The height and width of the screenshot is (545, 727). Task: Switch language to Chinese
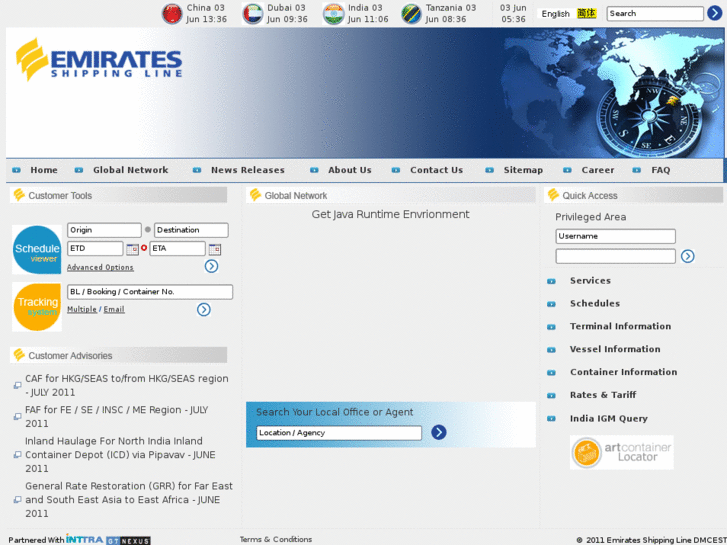(x=587, y=13)
